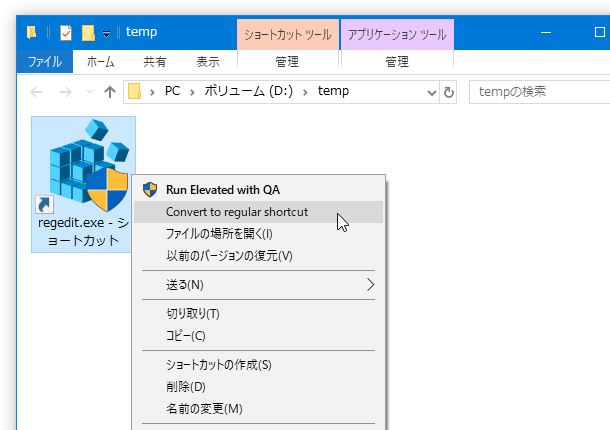Choose 削除(D) from context menu
The width and height of the screenshot is (610, 430).
tap(258, 387)
